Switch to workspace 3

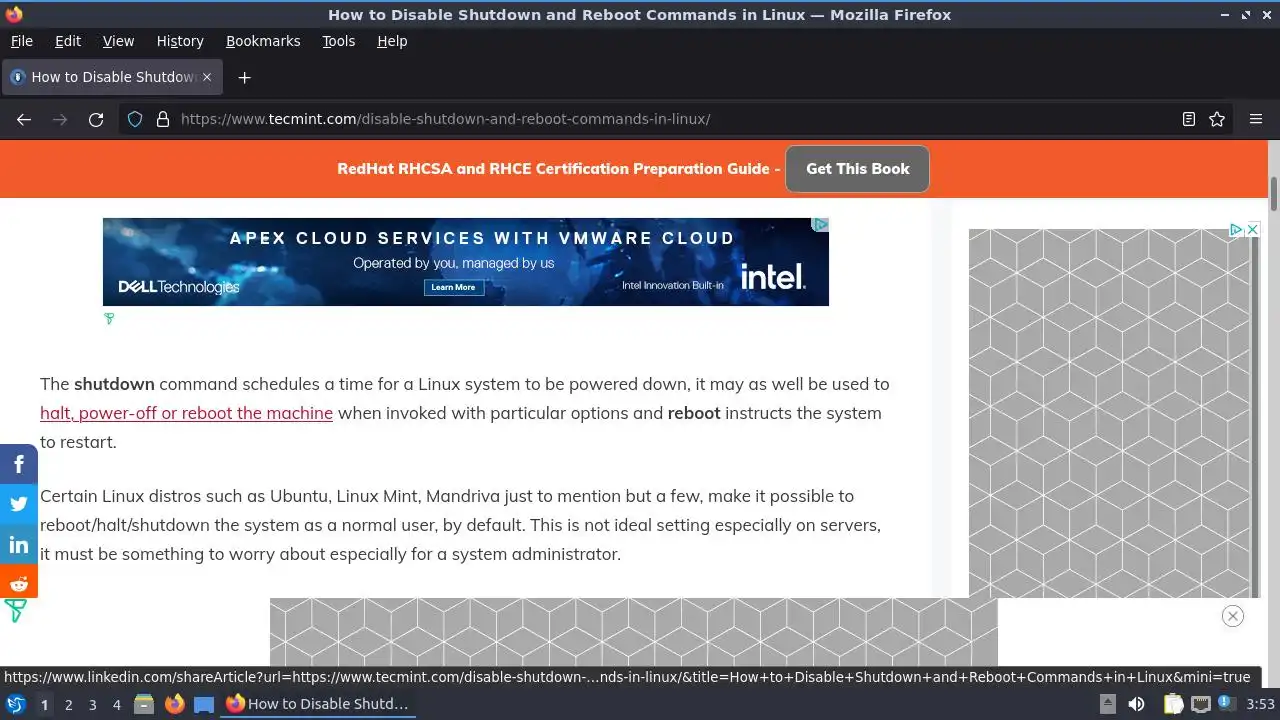click(92, 704)
